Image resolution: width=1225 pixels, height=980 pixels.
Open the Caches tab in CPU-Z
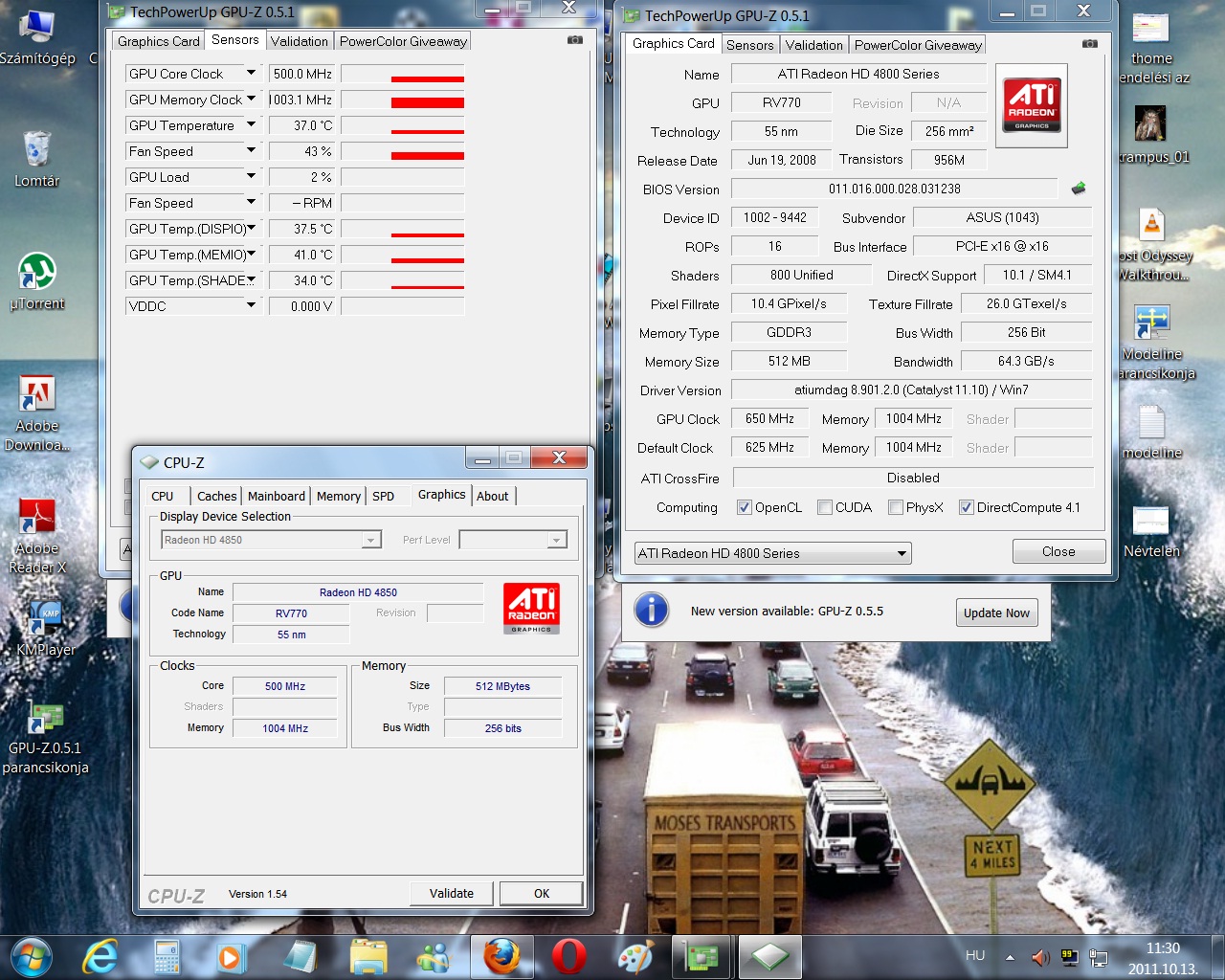pos(216,496)
